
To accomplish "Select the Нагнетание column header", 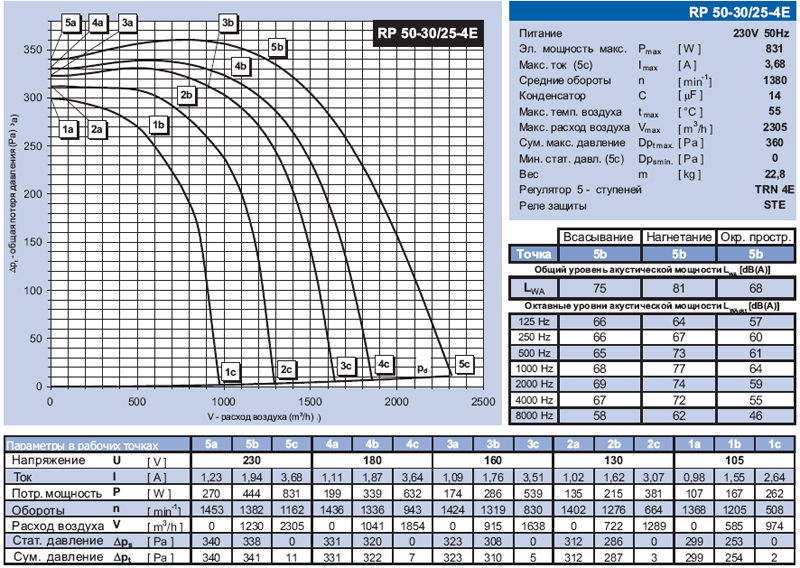I will [x=677, y=237].
